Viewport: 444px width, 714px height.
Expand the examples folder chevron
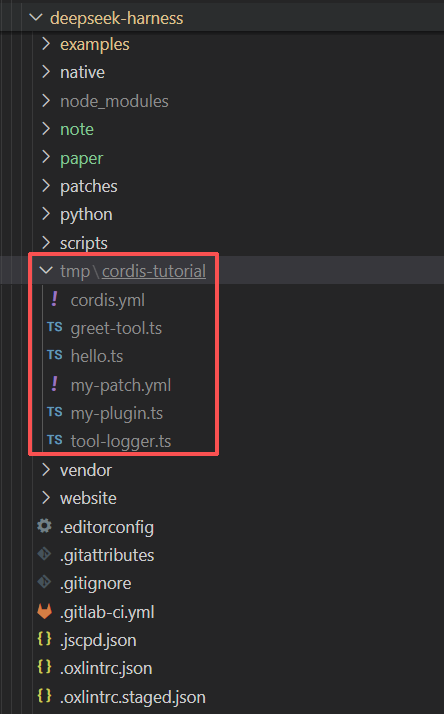[x=46, y=44]
